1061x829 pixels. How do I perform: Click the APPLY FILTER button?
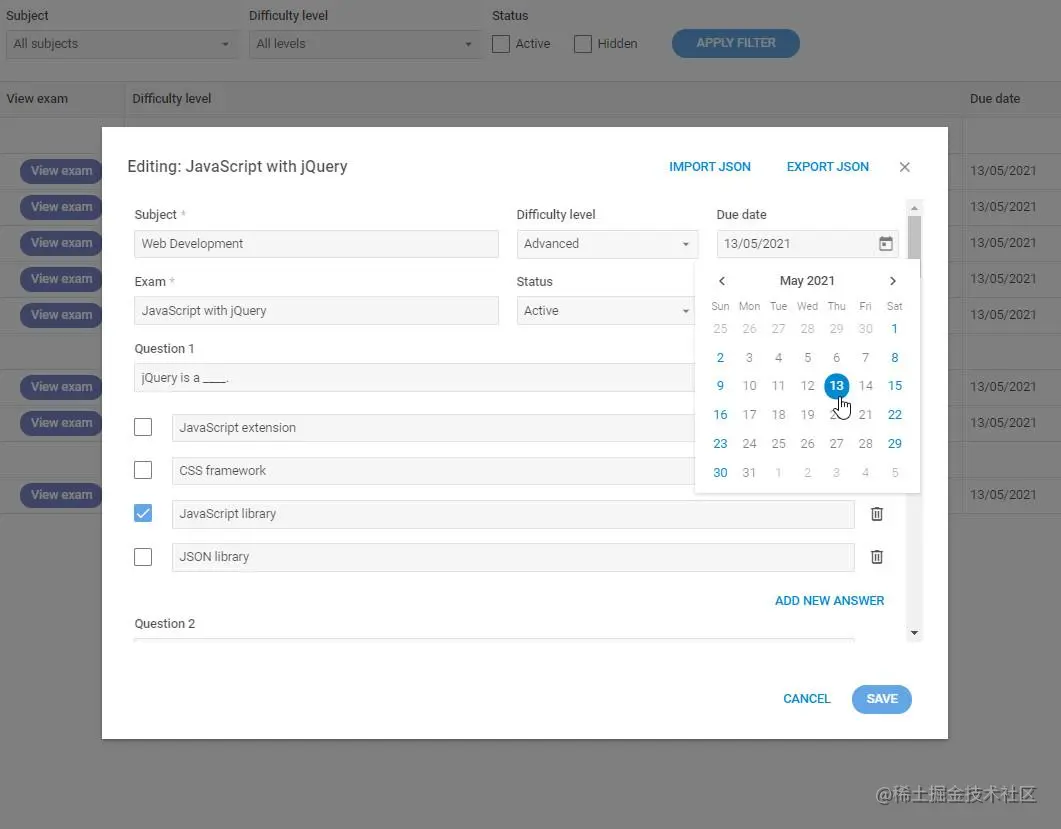pos(736,43)
